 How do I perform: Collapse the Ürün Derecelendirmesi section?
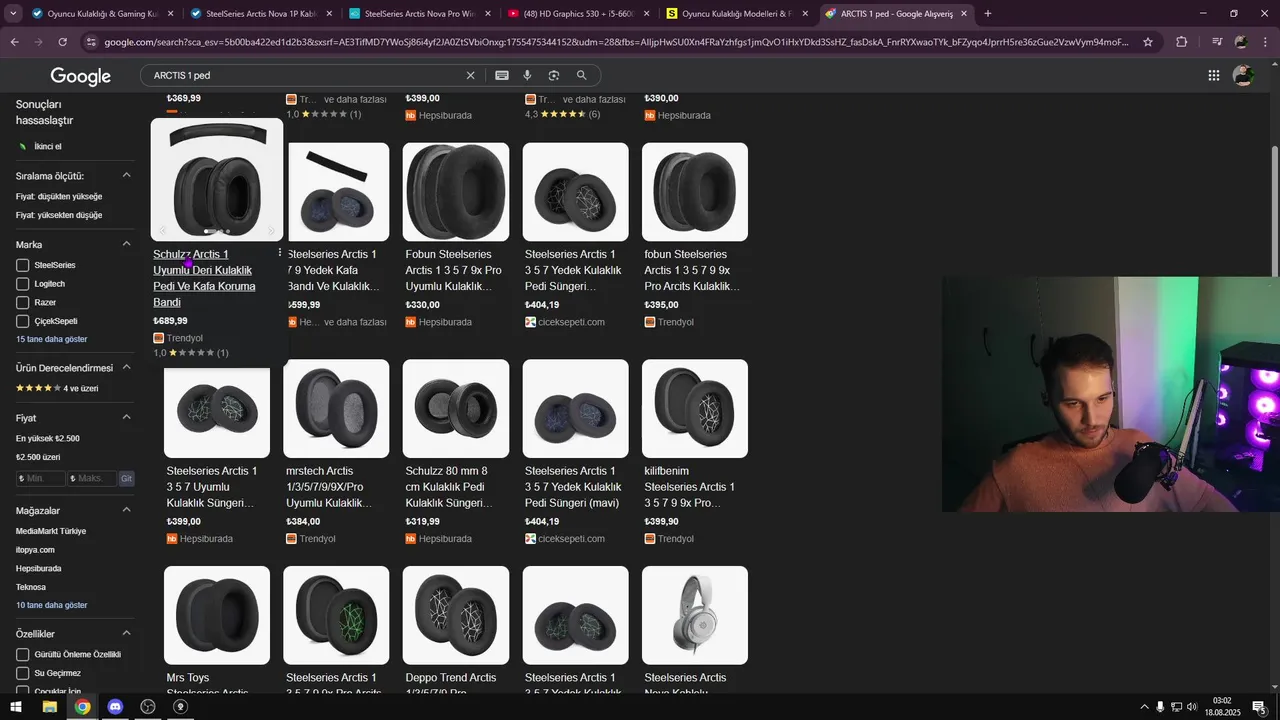pos(127,367)
